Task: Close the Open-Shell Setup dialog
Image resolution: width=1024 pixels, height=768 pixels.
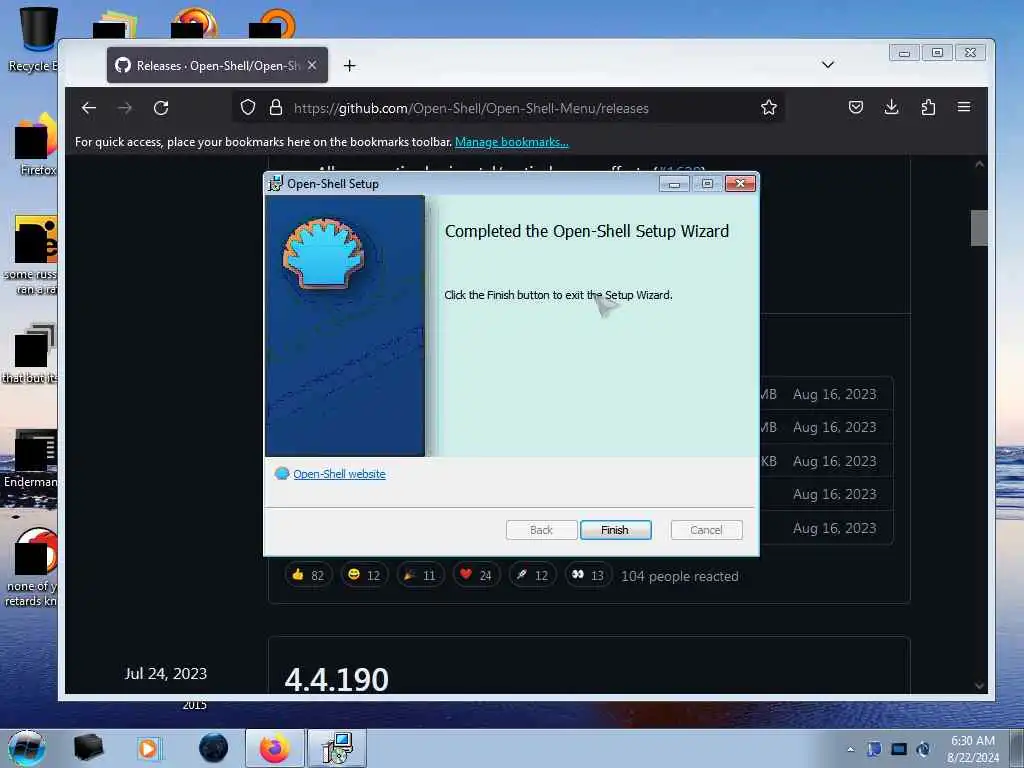Action: click(x=740, y=184)
